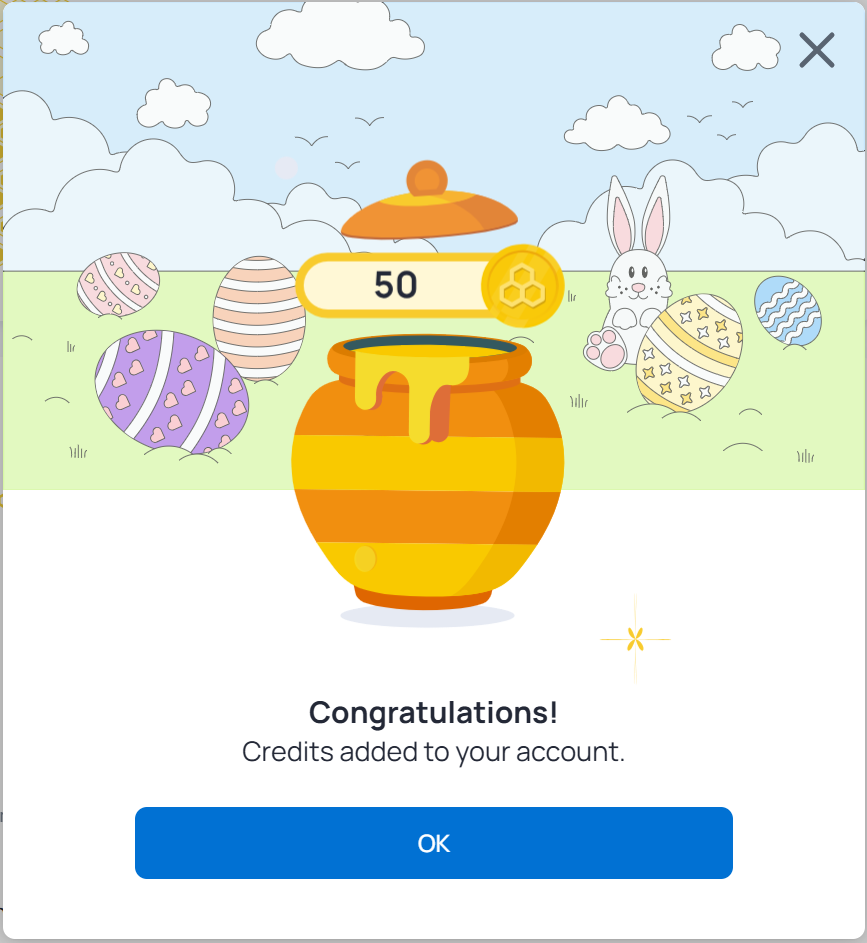This screenshot has height=943, width=867.
Task: Click the OK button
Action: tap(433, 843)
